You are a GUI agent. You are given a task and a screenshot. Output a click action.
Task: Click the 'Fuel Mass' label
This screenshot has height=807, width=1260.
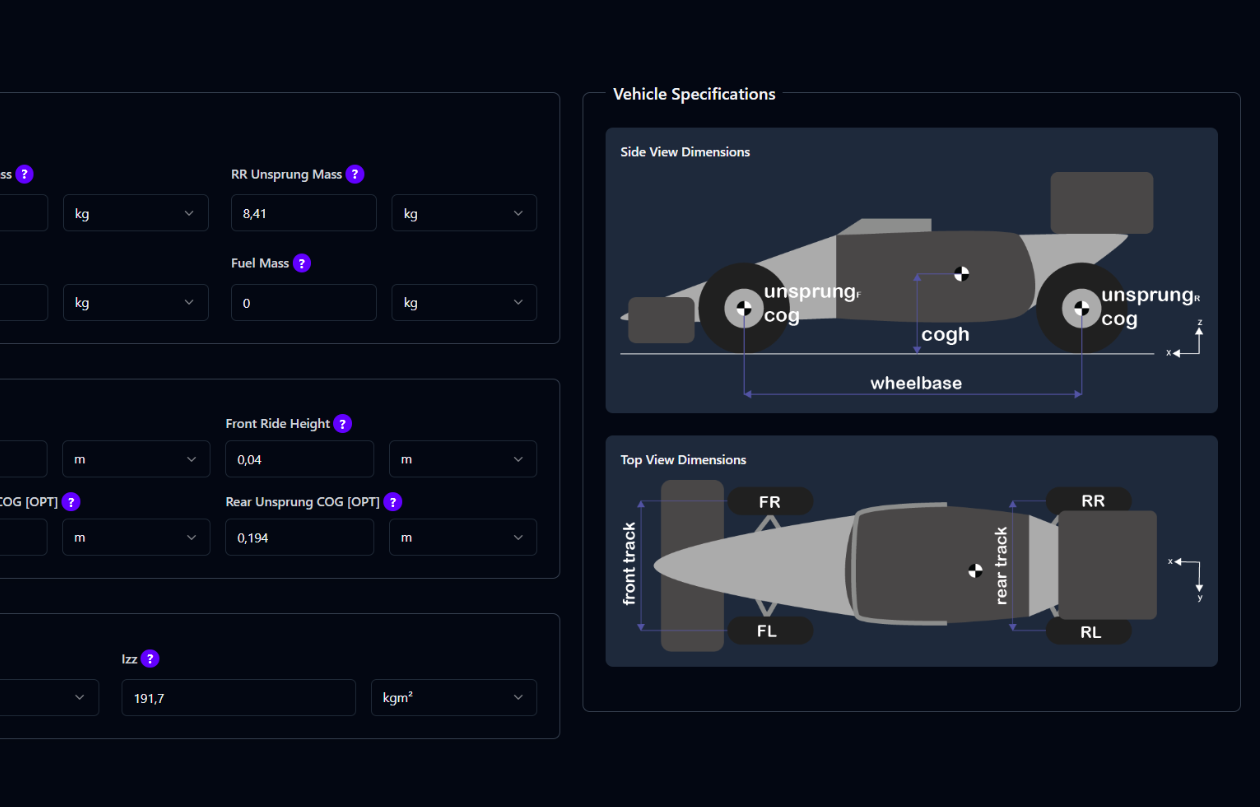click(260, 263)
